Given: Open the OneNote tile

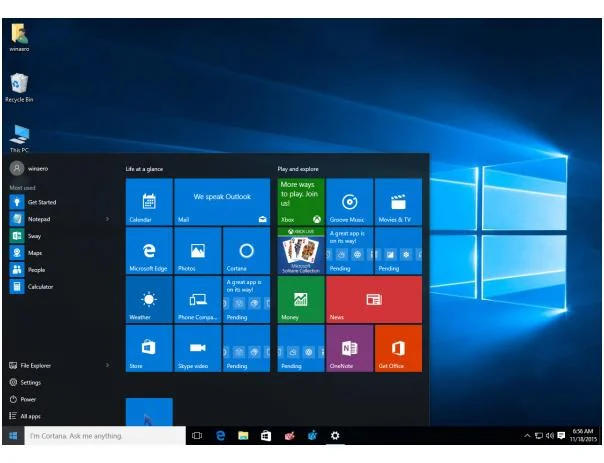Looking at the screenshot, I should tap(349, 348).
